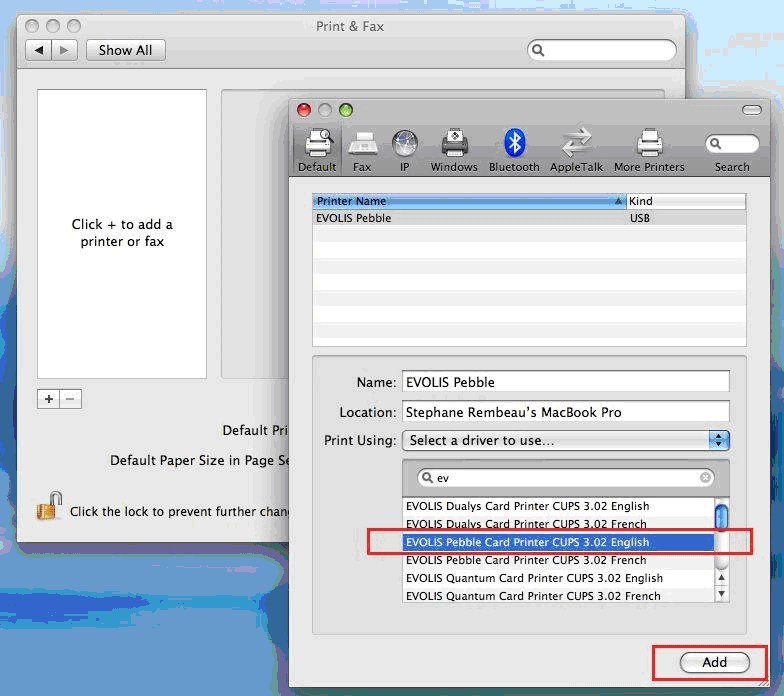Clear the driver search text
Image resolution: width=784 pixels, height=696 pixels.
pyautogui.click(x=706, y=478)
